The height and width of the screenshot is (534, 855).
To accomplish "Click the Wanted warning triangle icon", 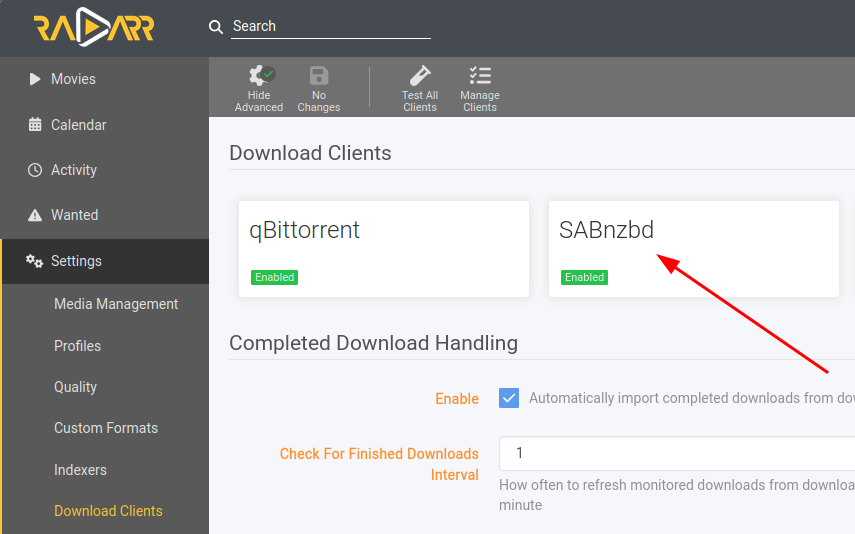I will [x=35, y=215].
